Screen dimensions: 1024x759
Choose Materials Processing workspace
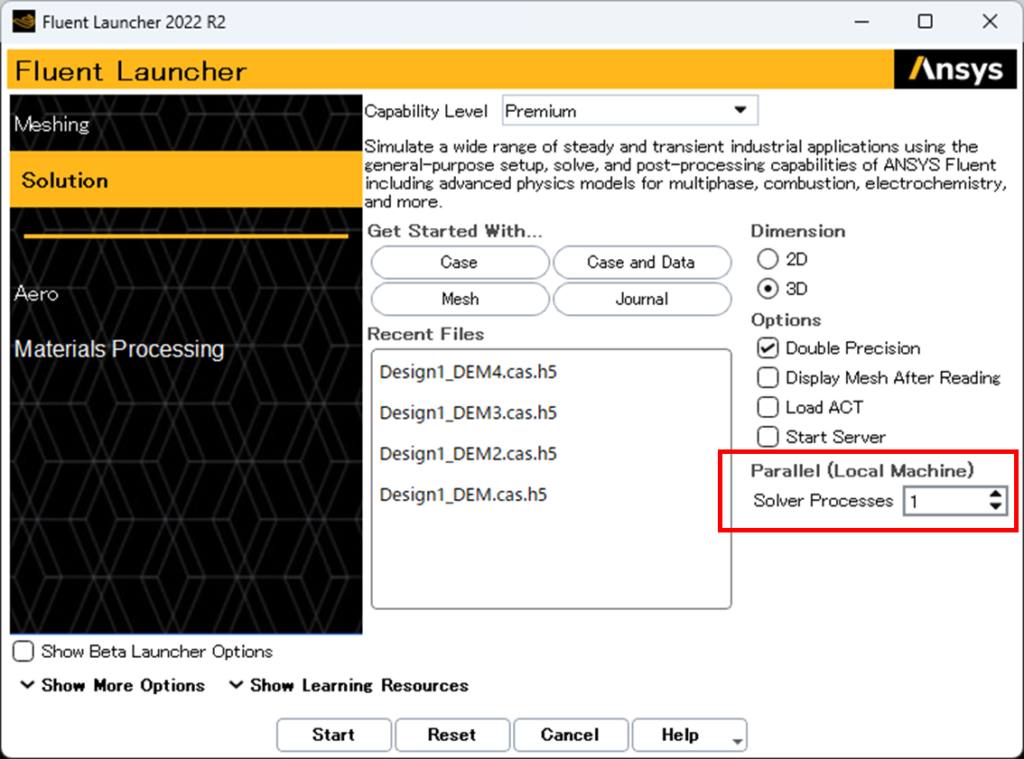(119, 349)
